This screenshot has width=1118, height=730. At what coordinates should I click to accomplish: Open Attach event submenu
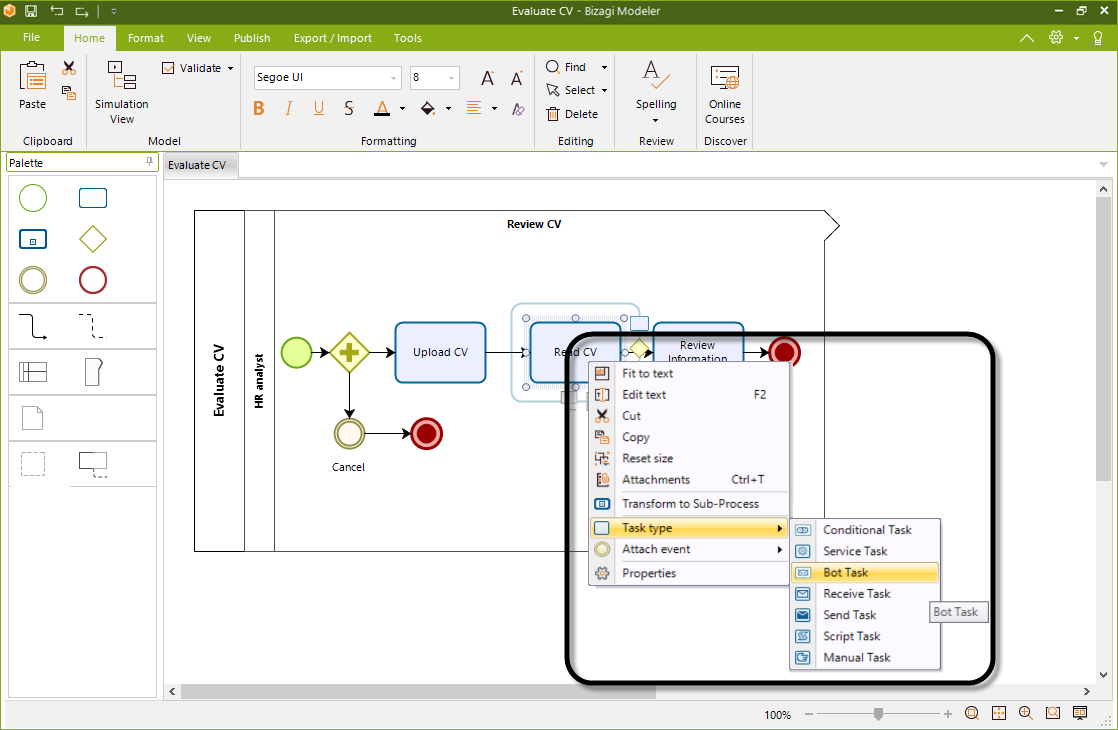689,550
